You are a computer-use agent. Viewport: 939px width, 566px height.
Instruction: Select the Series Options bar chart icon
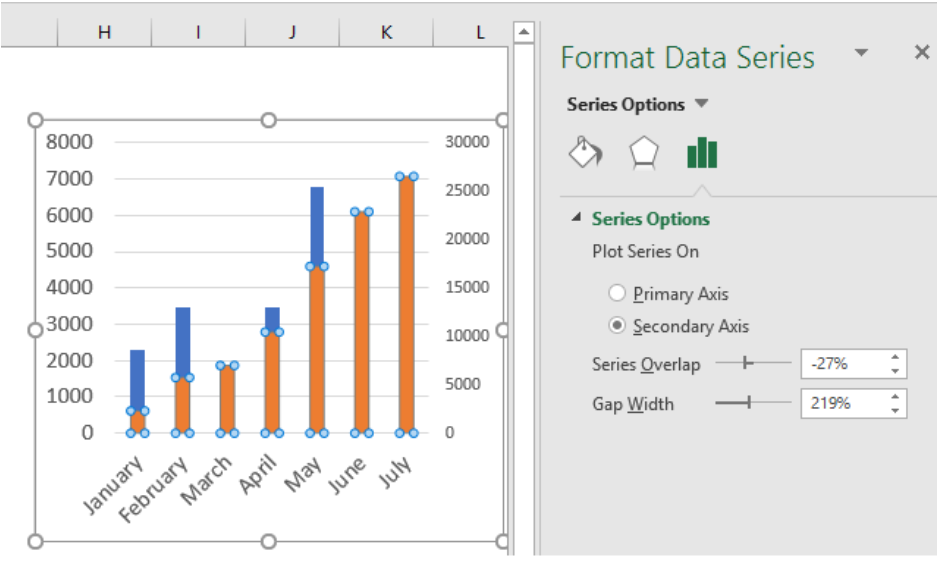[702, 153]
